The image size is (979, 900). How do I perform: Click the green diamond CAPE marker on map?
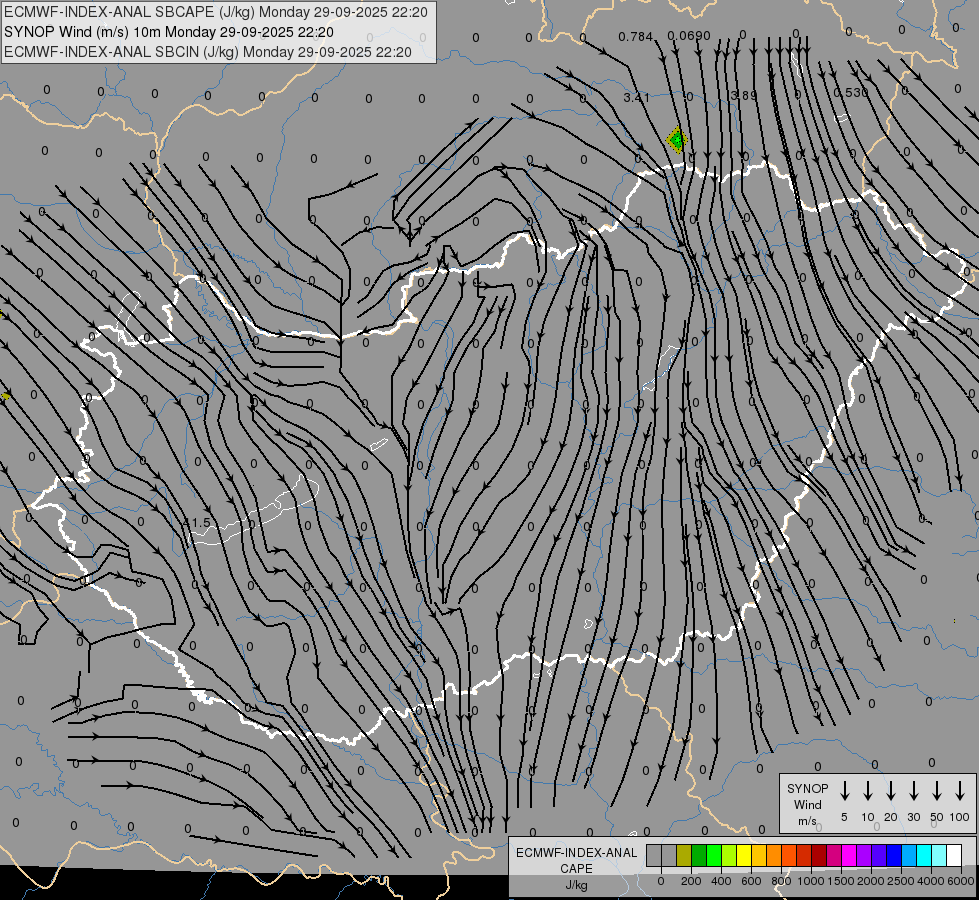[677, 139]
